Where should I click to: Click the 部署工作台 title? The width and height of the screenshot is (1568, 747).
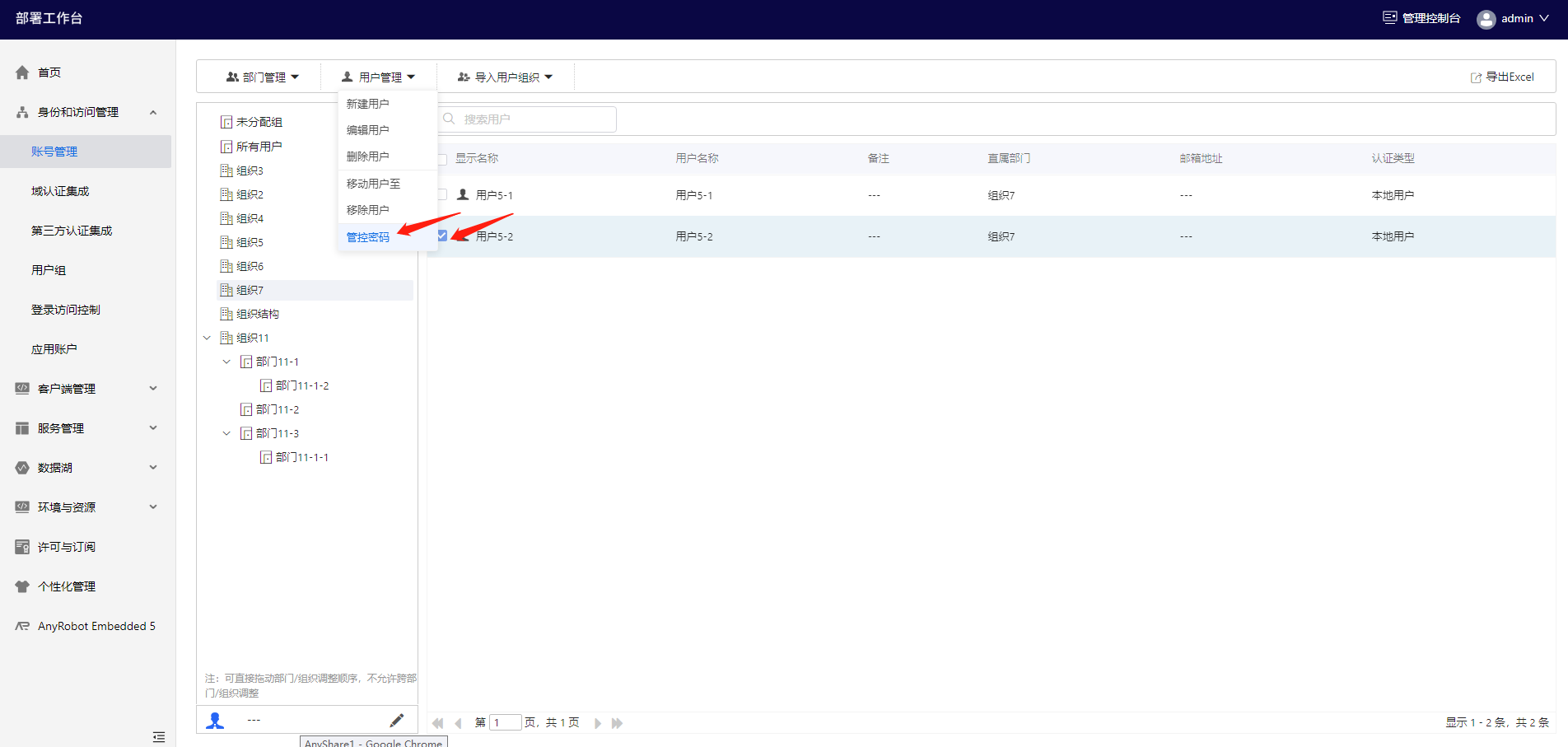[49, 18]
